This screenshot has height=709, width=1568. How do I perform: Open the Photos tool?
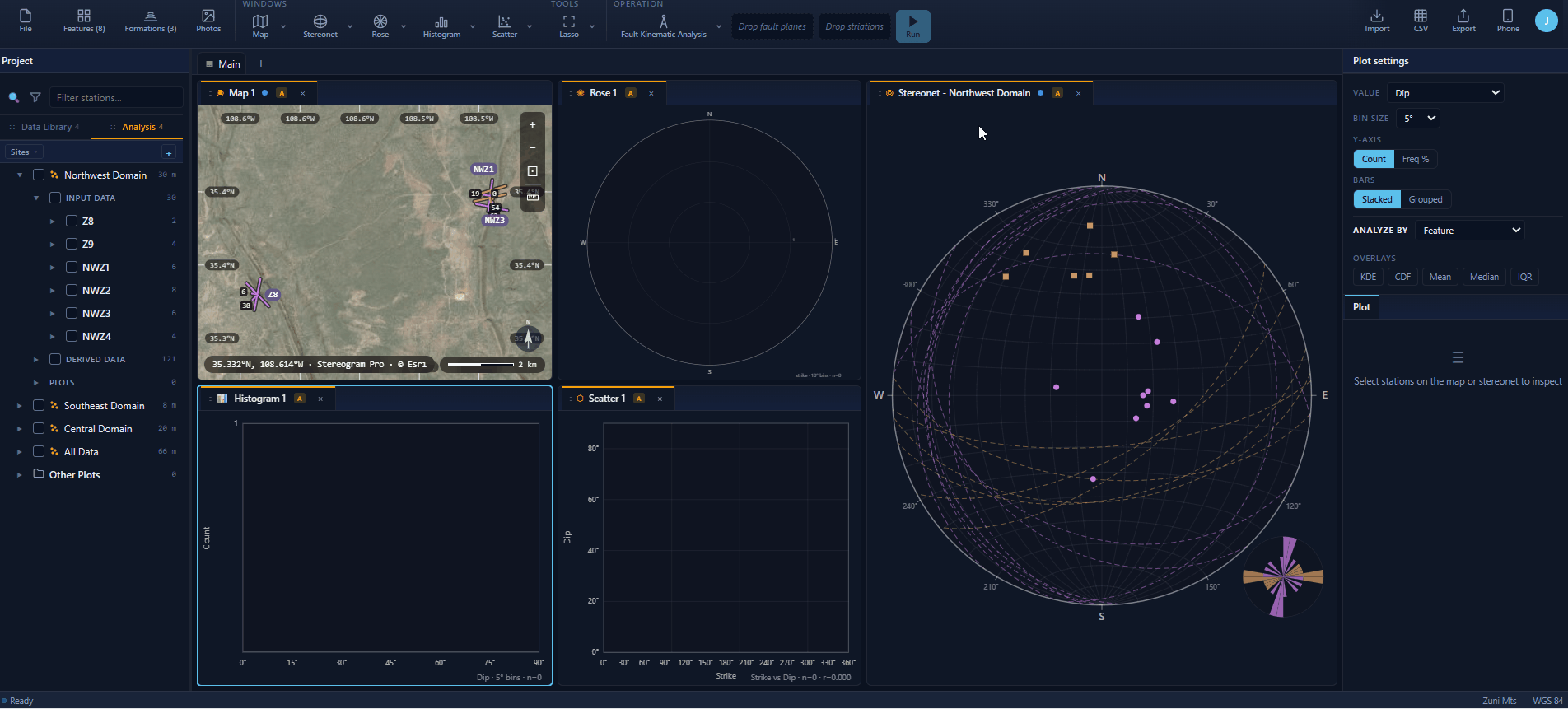(208, 21)
